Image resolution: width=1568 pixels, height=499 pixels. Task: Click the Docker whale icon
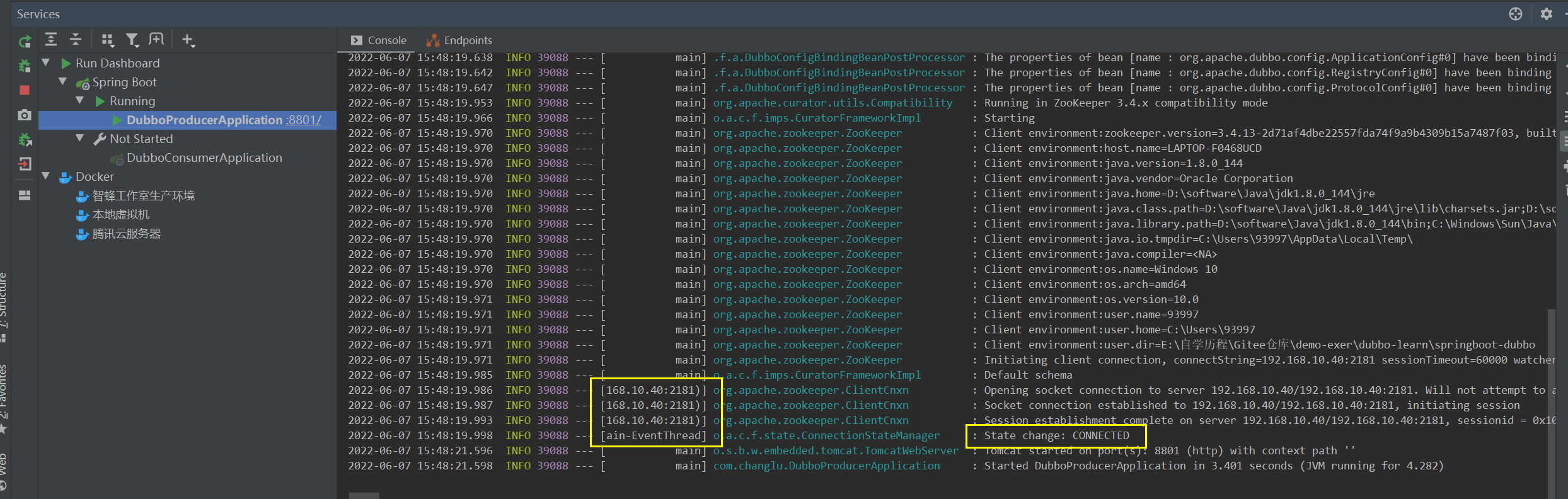[66, 177]
